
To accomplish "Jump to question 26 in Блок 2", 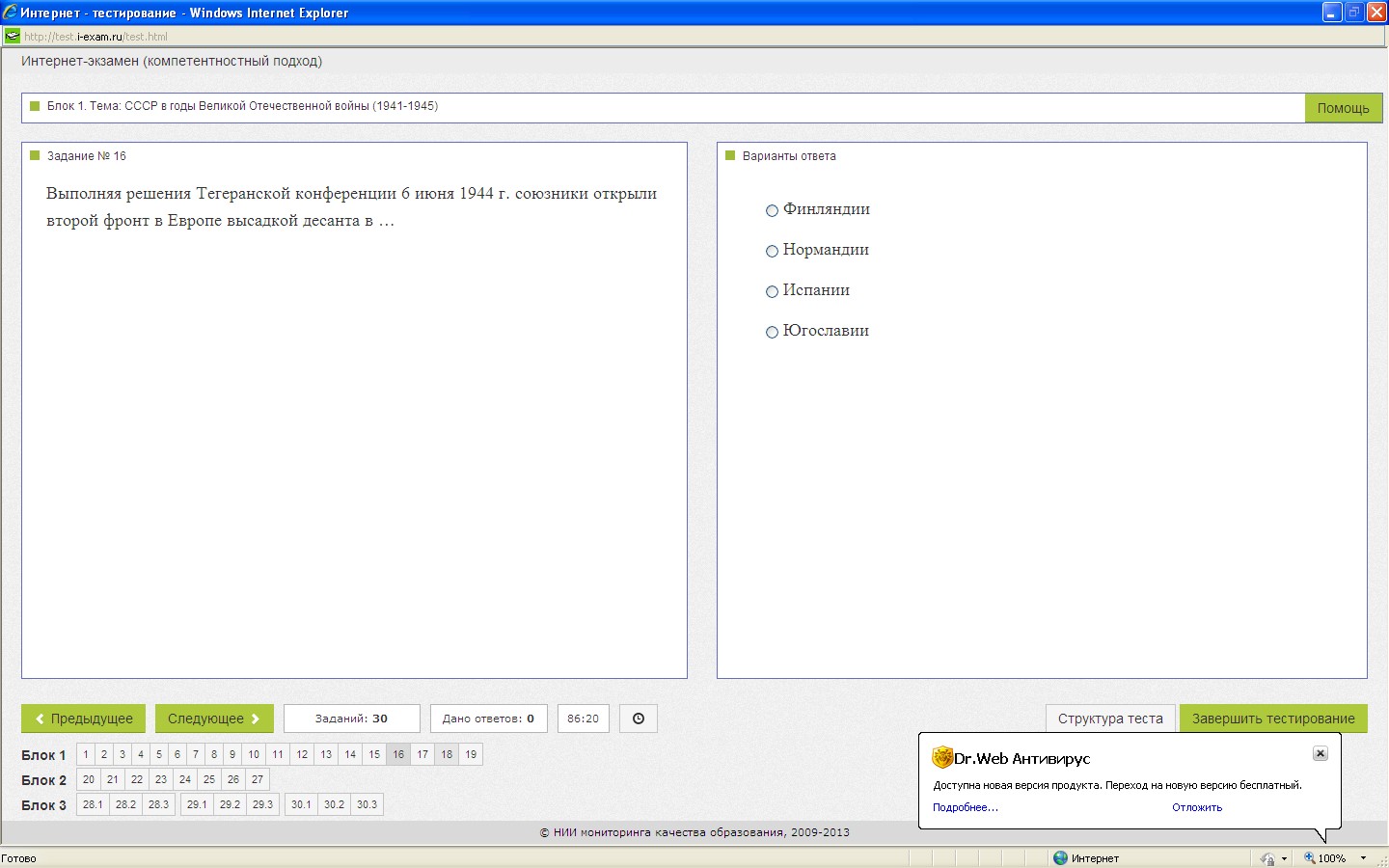I will pyautogui.click(x=233, y=779).
